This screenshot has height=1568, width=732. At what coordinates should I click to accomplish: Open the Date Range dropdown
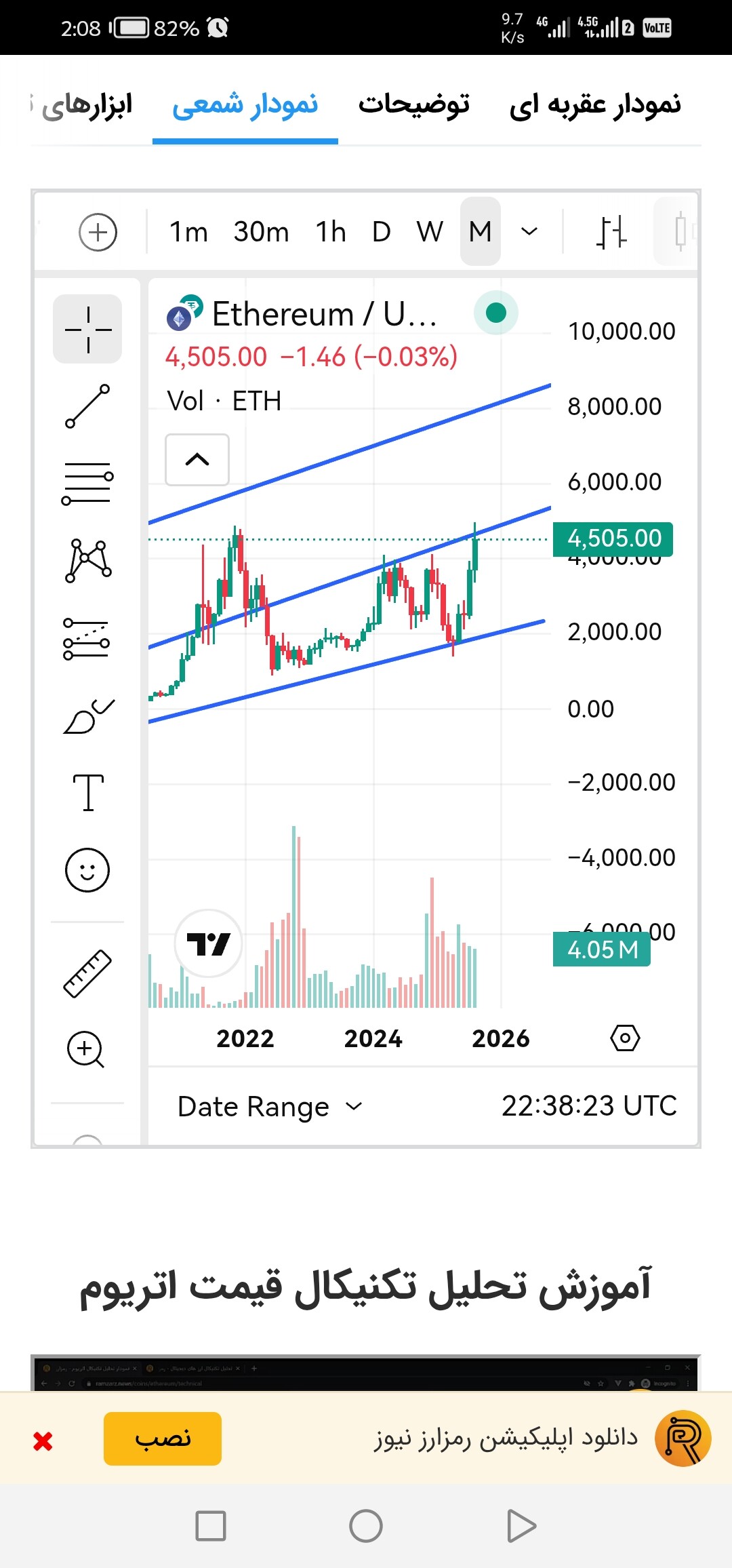pos(270,1107)
